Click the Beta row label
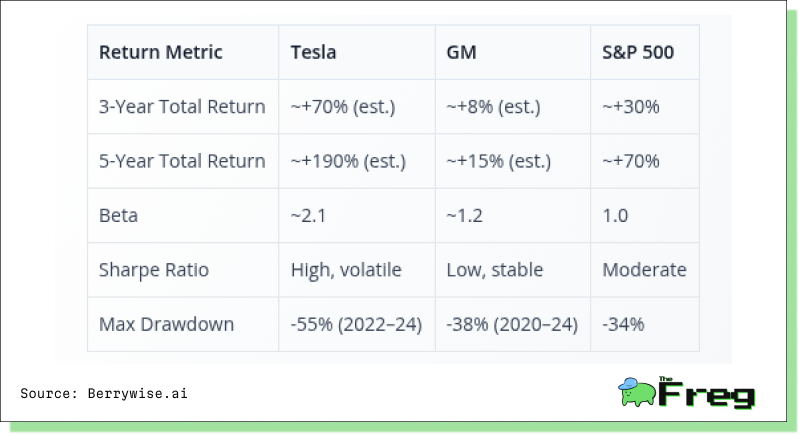This screenshot has width=799, height=434. tap(118, 215)
